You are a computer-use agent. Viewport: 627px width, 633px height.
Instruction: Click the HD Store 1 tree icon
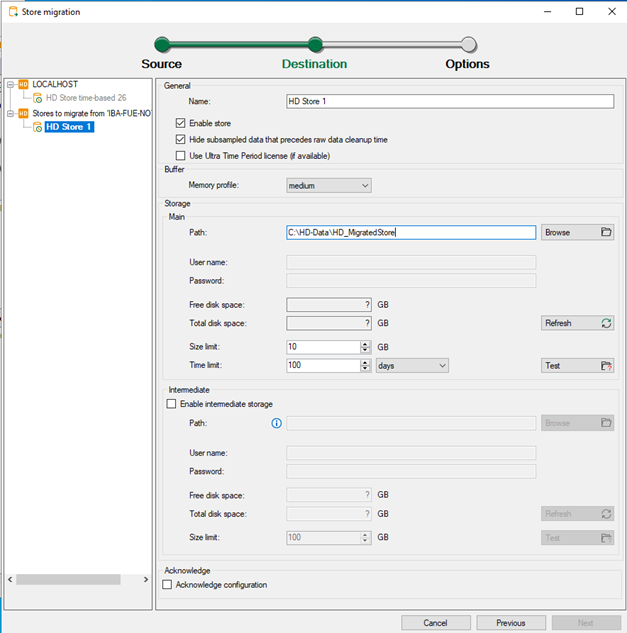37,127
